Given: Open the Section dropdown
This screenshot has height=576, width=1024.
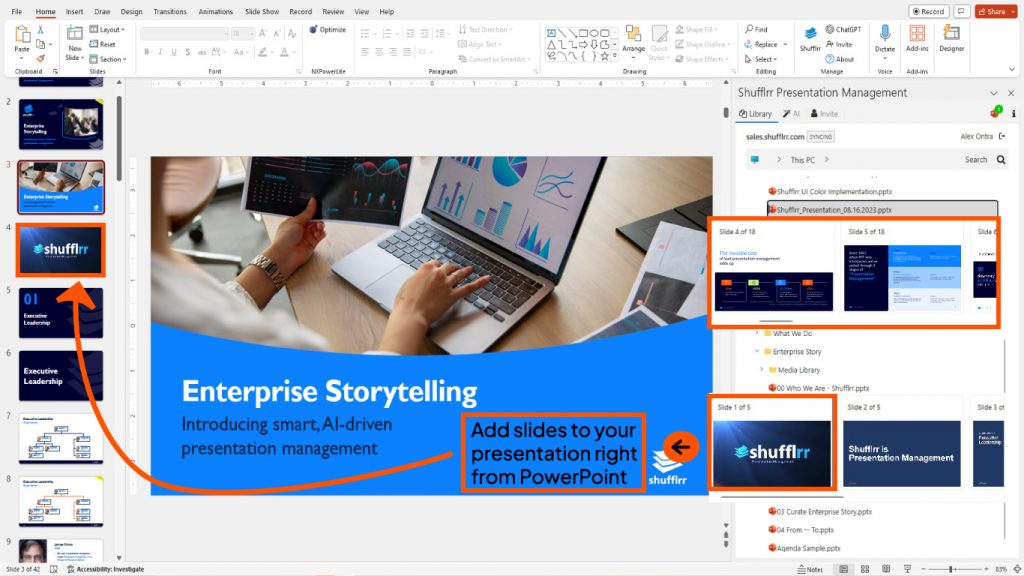Looking at the screenshot, I should click(x=108, y=59).
